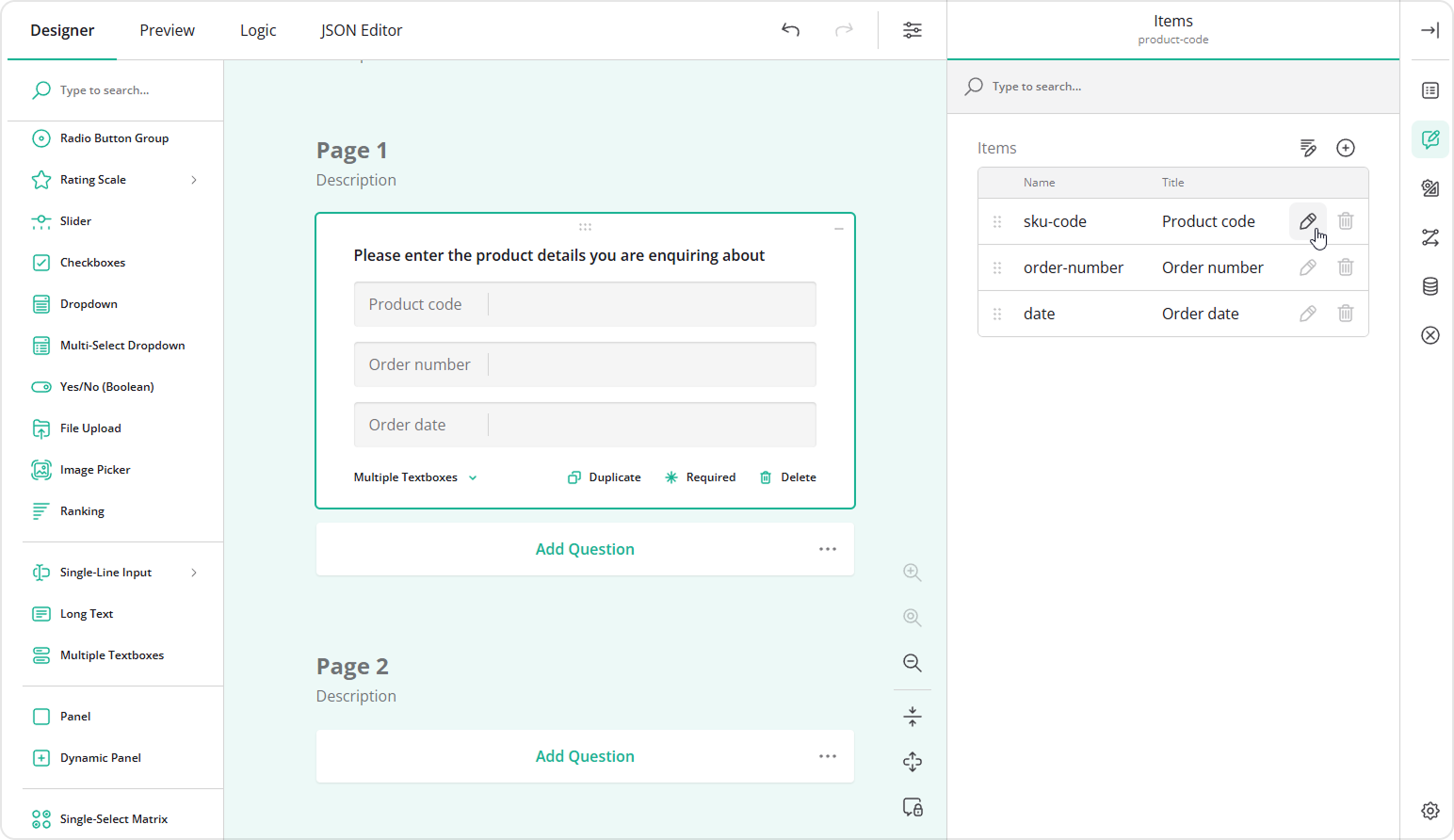
Task: Add Yes/No (Boolean) from toolbox
Action: pos(106,387)
